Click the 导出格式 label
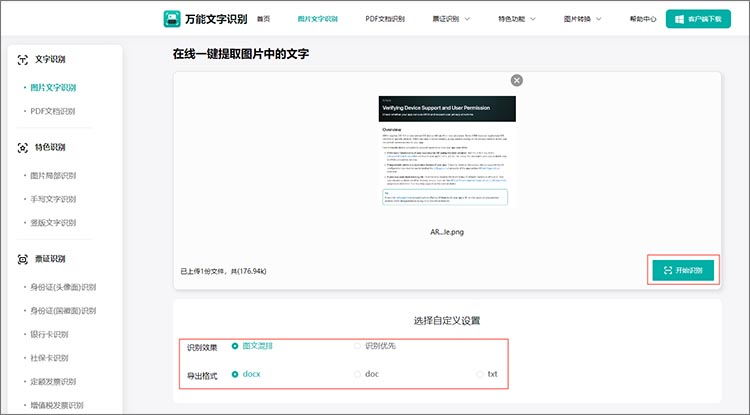 (202, 376)
